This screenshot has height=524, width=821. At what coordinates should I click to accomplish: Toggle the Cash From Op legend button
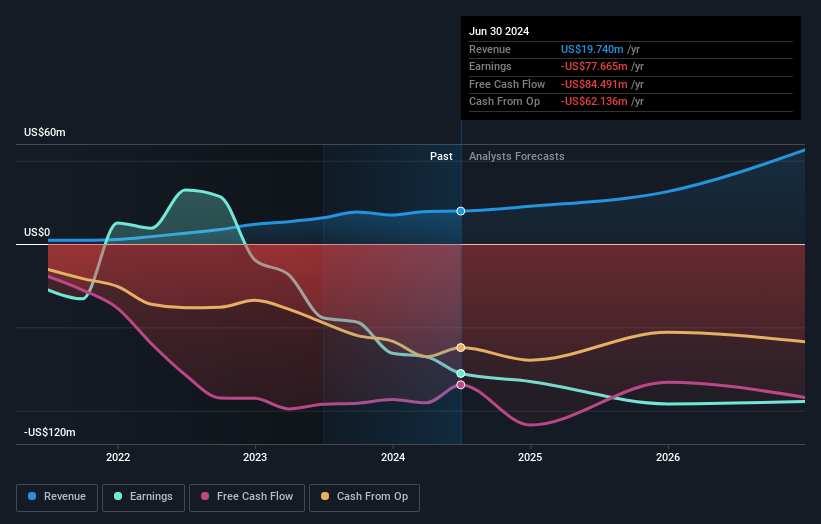364,497
